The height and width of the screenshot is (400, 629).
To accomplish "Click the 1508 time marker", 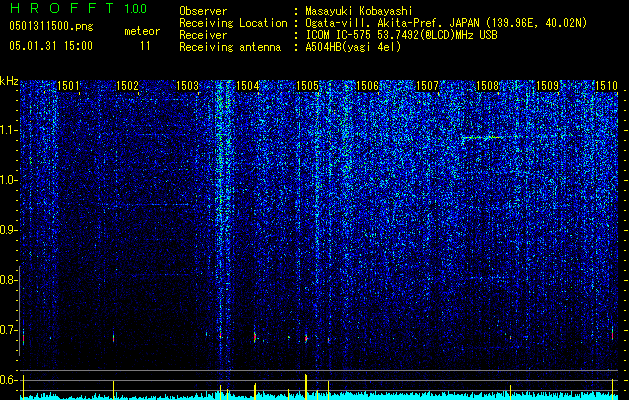I will [x=487, y=86].
